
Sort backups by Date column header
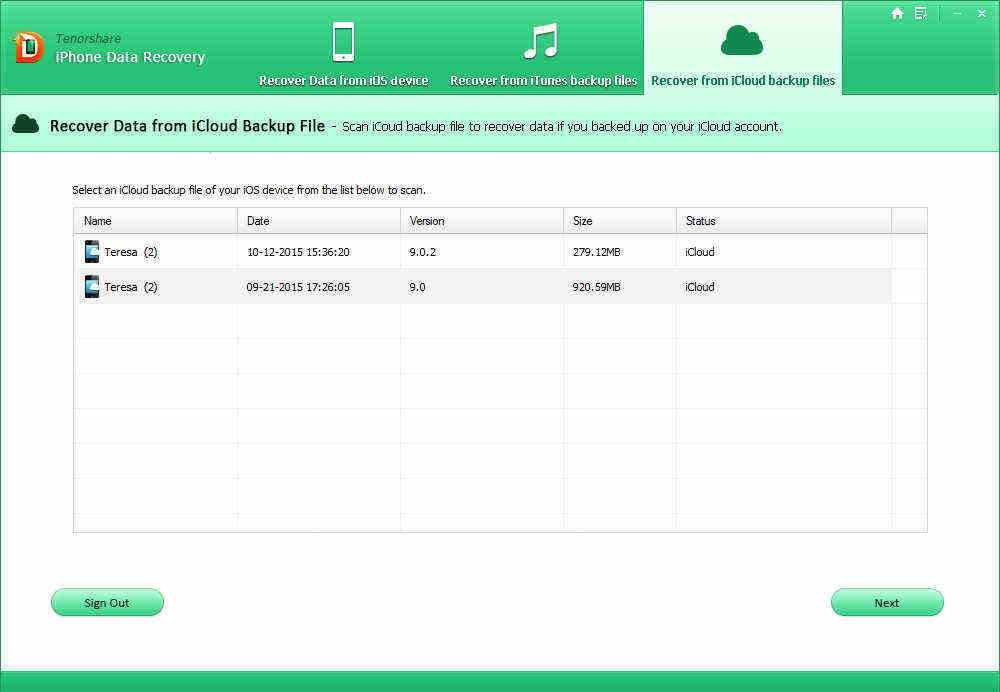tap(319, 221)
